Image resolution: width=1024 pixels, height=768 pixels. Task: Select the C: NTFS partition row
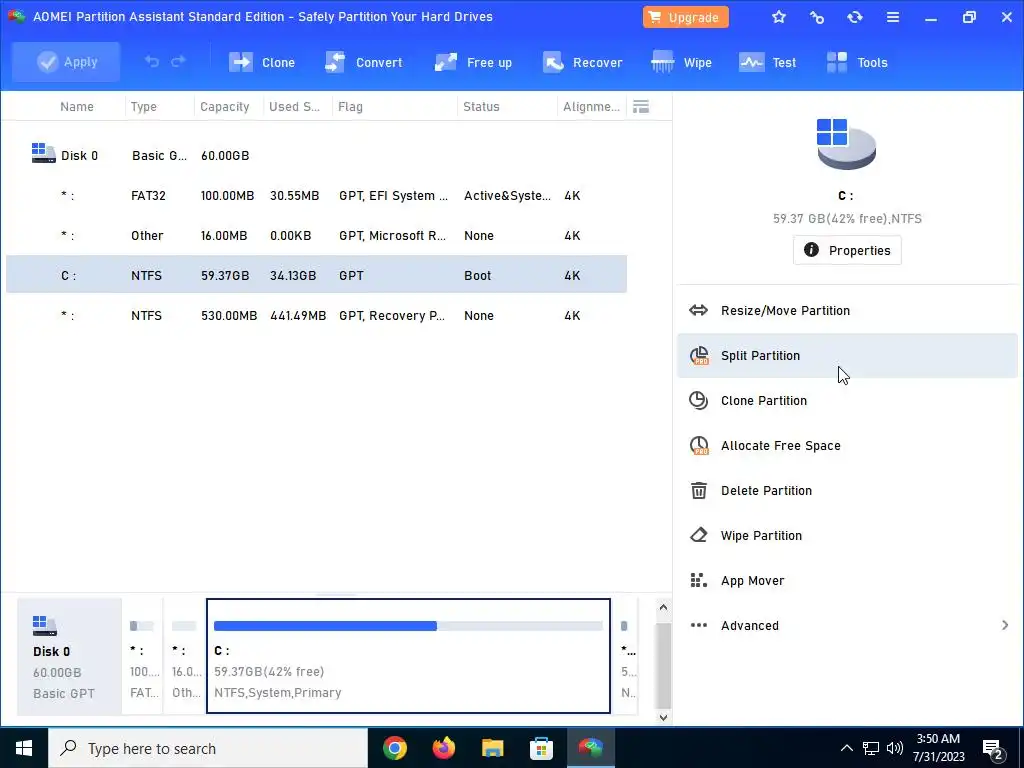tap(316, 276)
